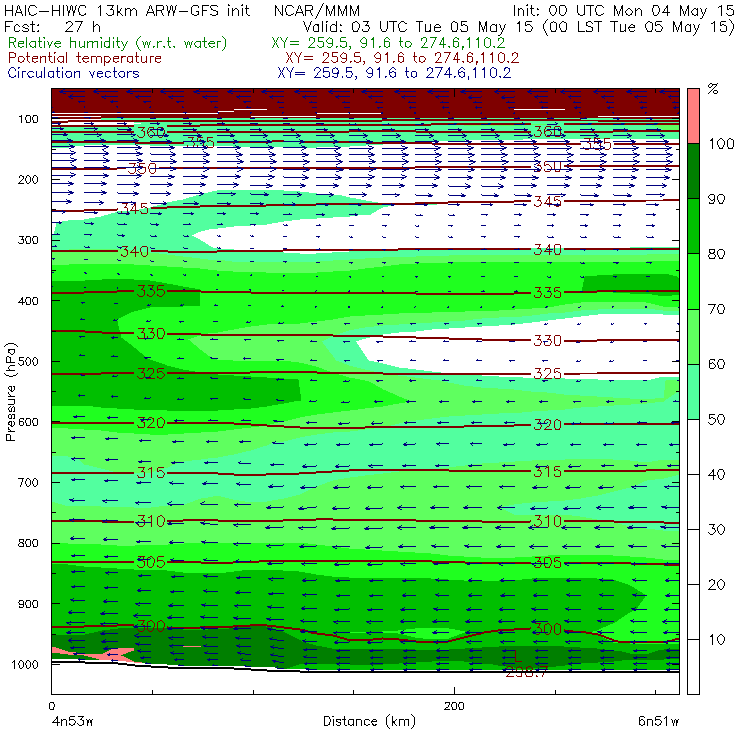The image size is (740, 740).
Task: Click the '4n53w' start coordinate label
Action: click(x=72, y=722)
